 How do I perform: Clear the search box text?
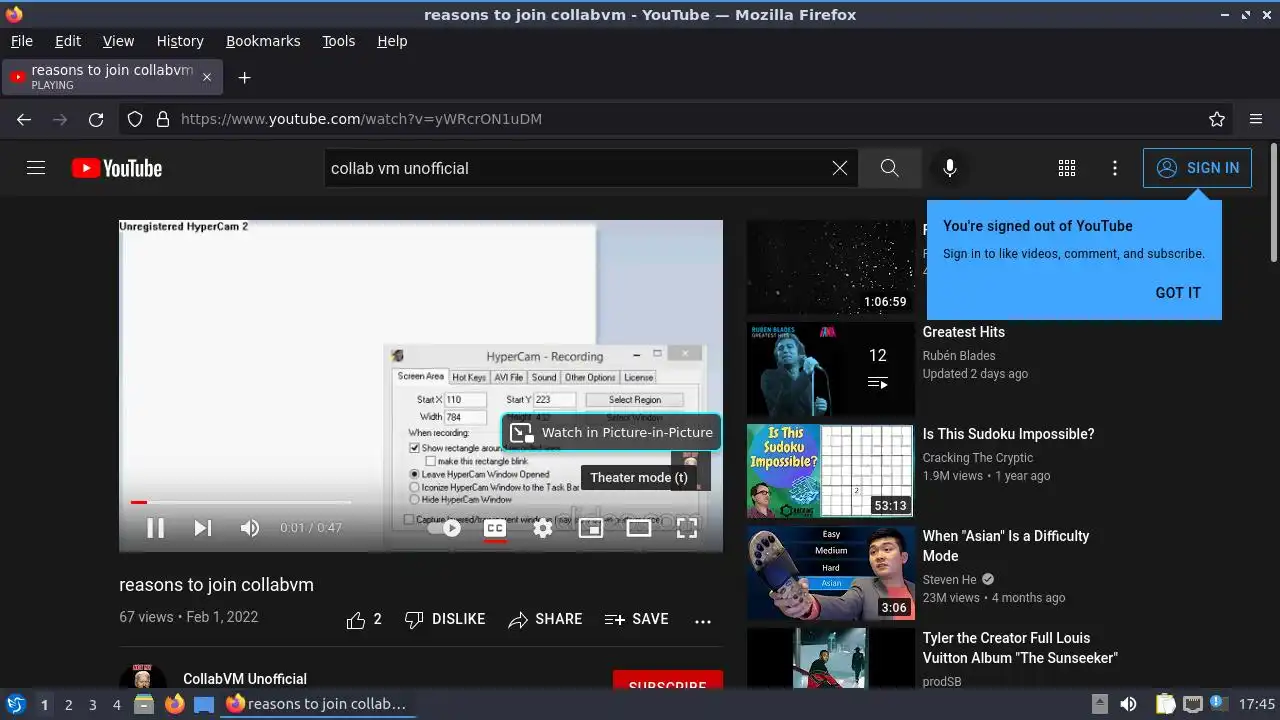tap(840, 168)
